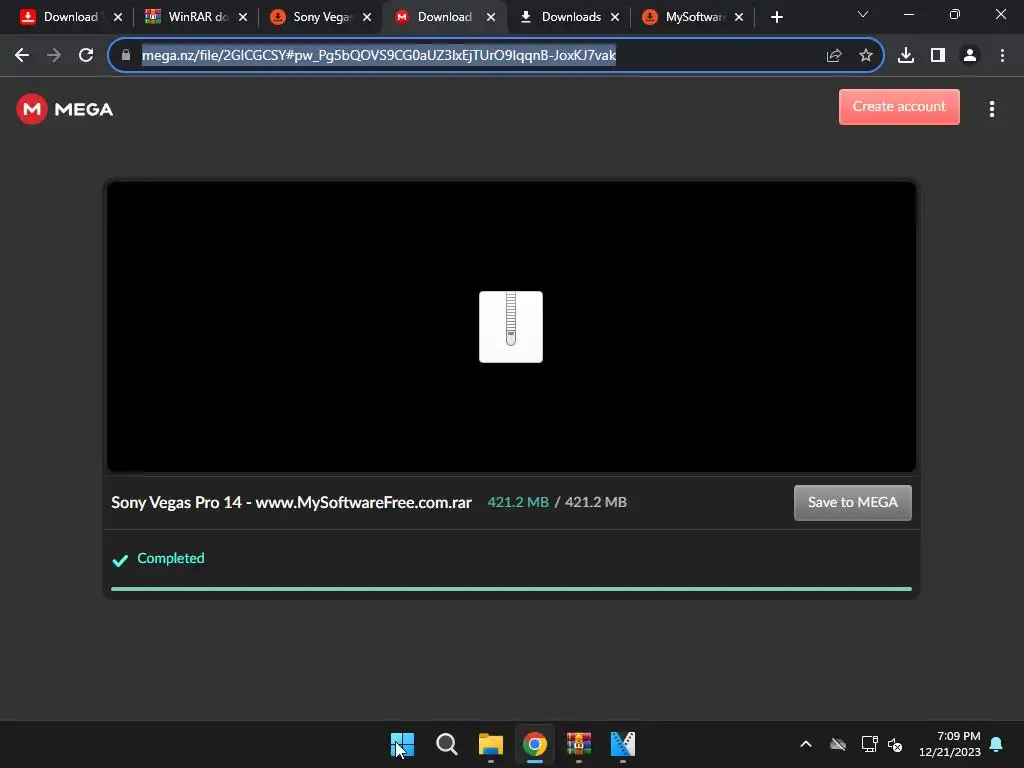Open MEGA page three-dot menu
The height and width of the screenshot is (768, 1024).
(991, 109)
